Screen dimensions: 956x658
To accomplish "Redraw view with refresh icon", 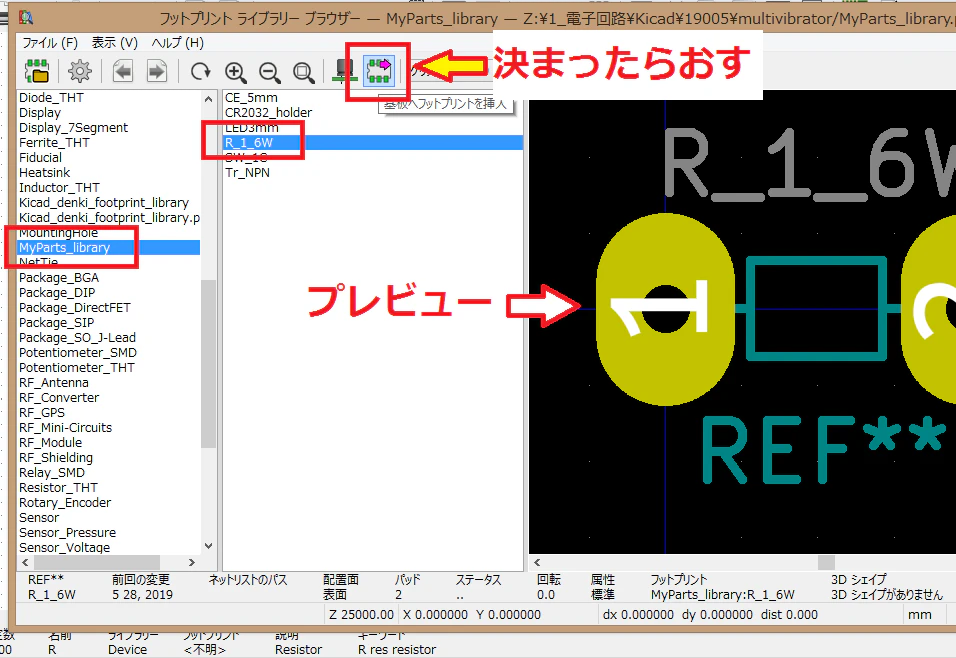I will pos(200,72).
